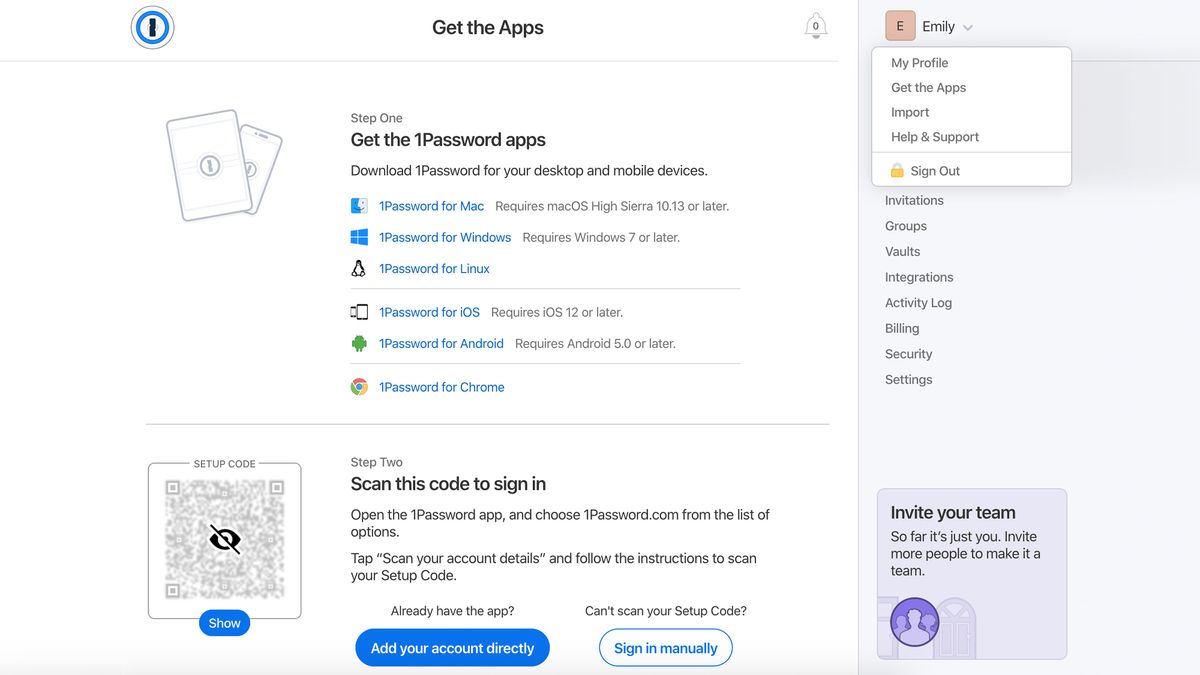Click the iOS device icon

coord(359,311)
